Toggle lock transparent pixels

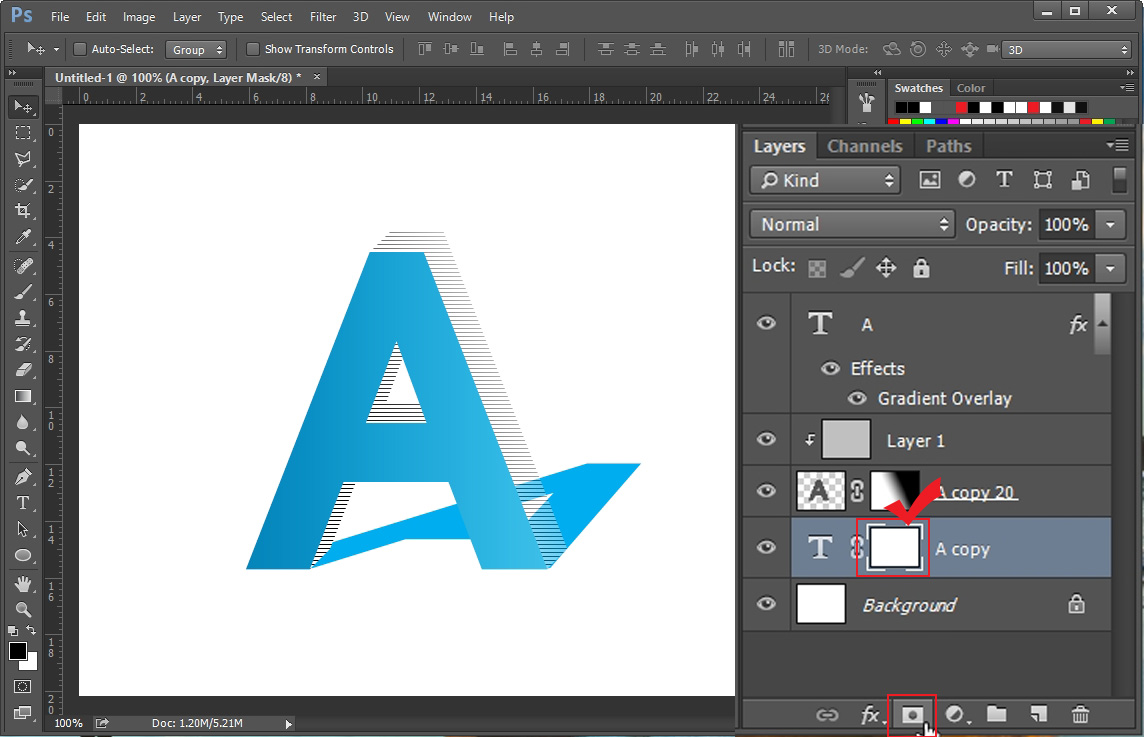(817, 269)
